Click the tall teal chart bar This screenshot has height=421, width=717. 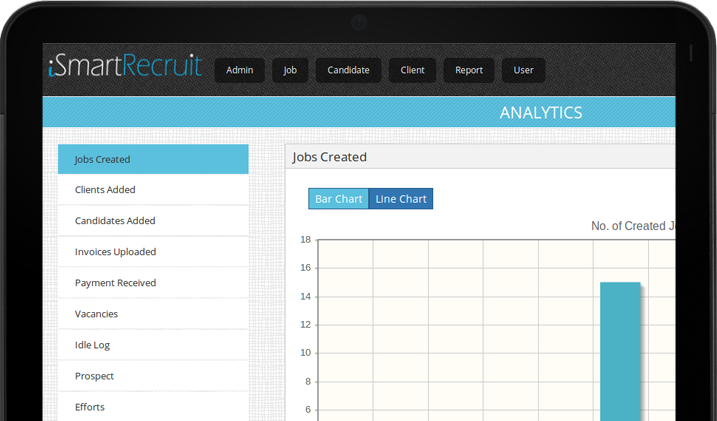coord(620,350)
